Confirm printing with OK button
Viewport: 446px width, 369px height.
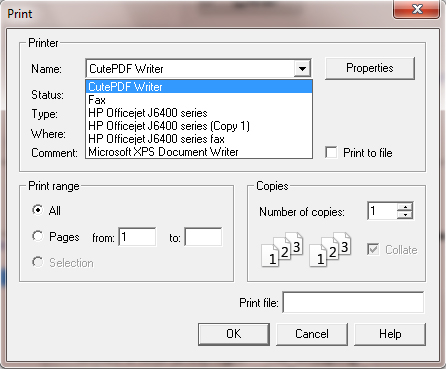click(x=234, y=334)
